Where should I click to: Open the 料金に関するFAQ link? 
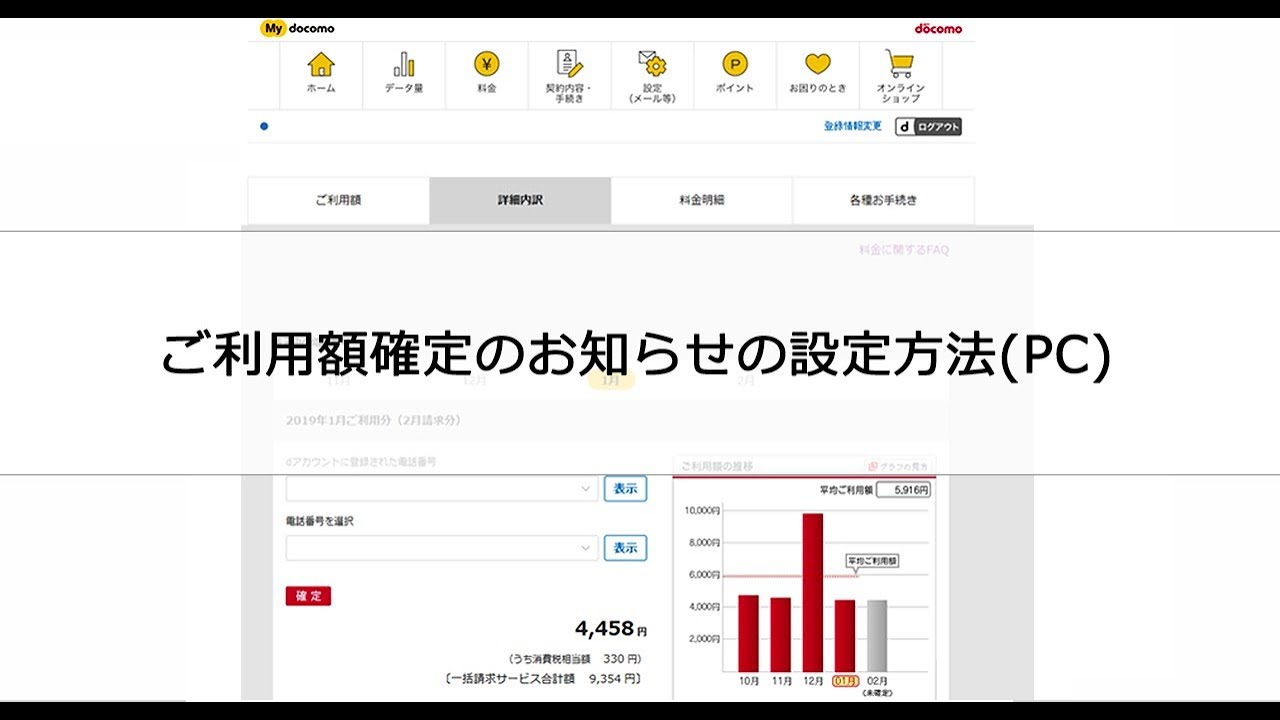[x=904, y=250]
